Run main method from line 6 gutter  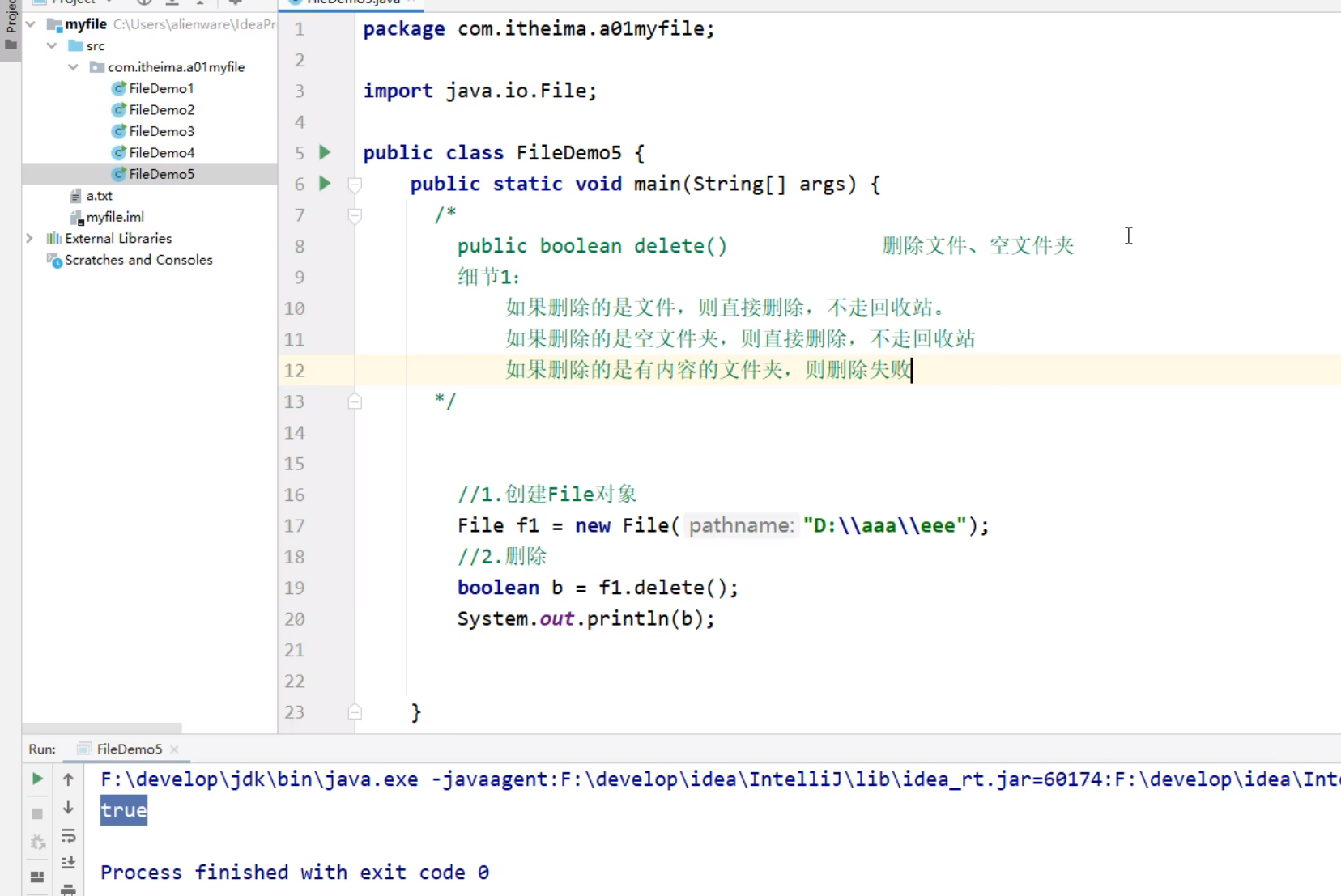click(x=324, y=184)
